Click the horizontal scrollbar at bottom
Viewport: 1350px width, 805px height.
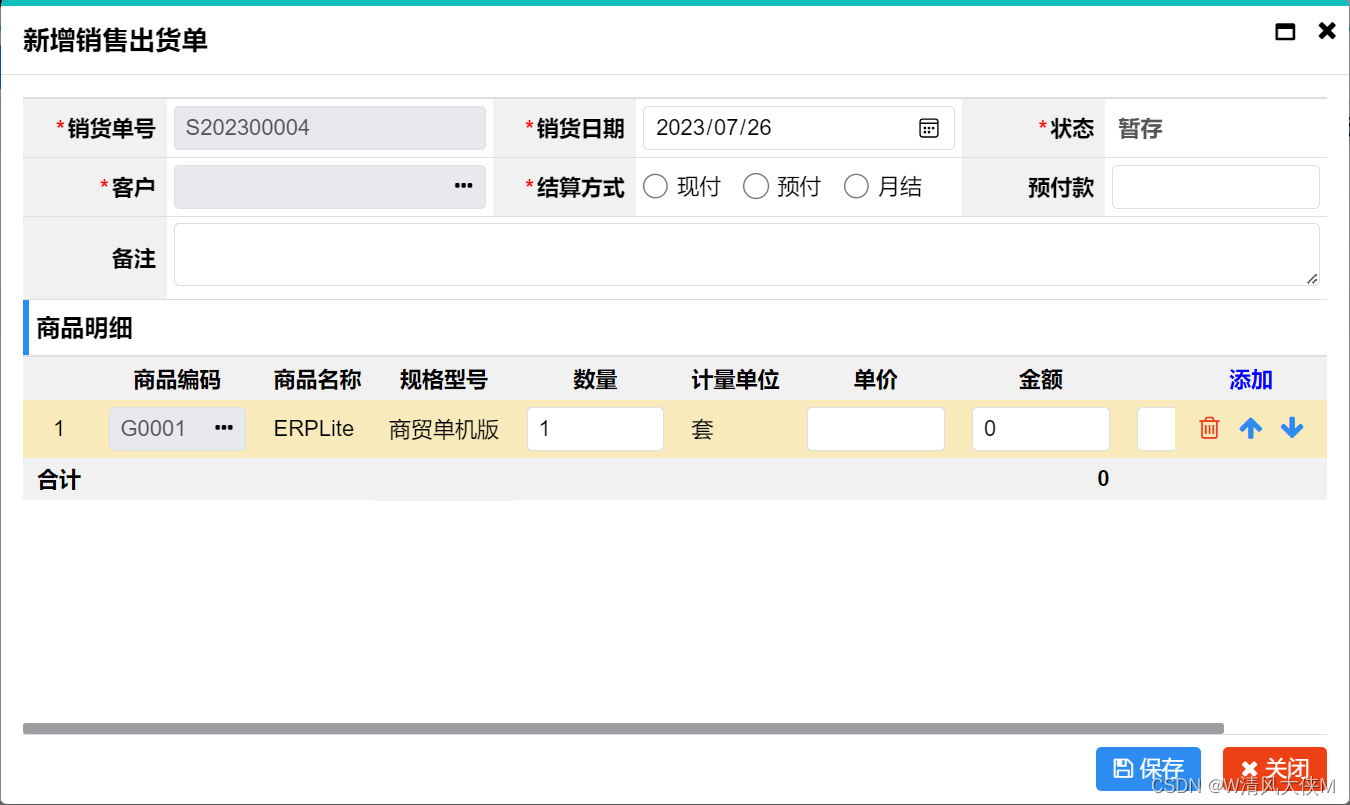(x=623, y=729)
